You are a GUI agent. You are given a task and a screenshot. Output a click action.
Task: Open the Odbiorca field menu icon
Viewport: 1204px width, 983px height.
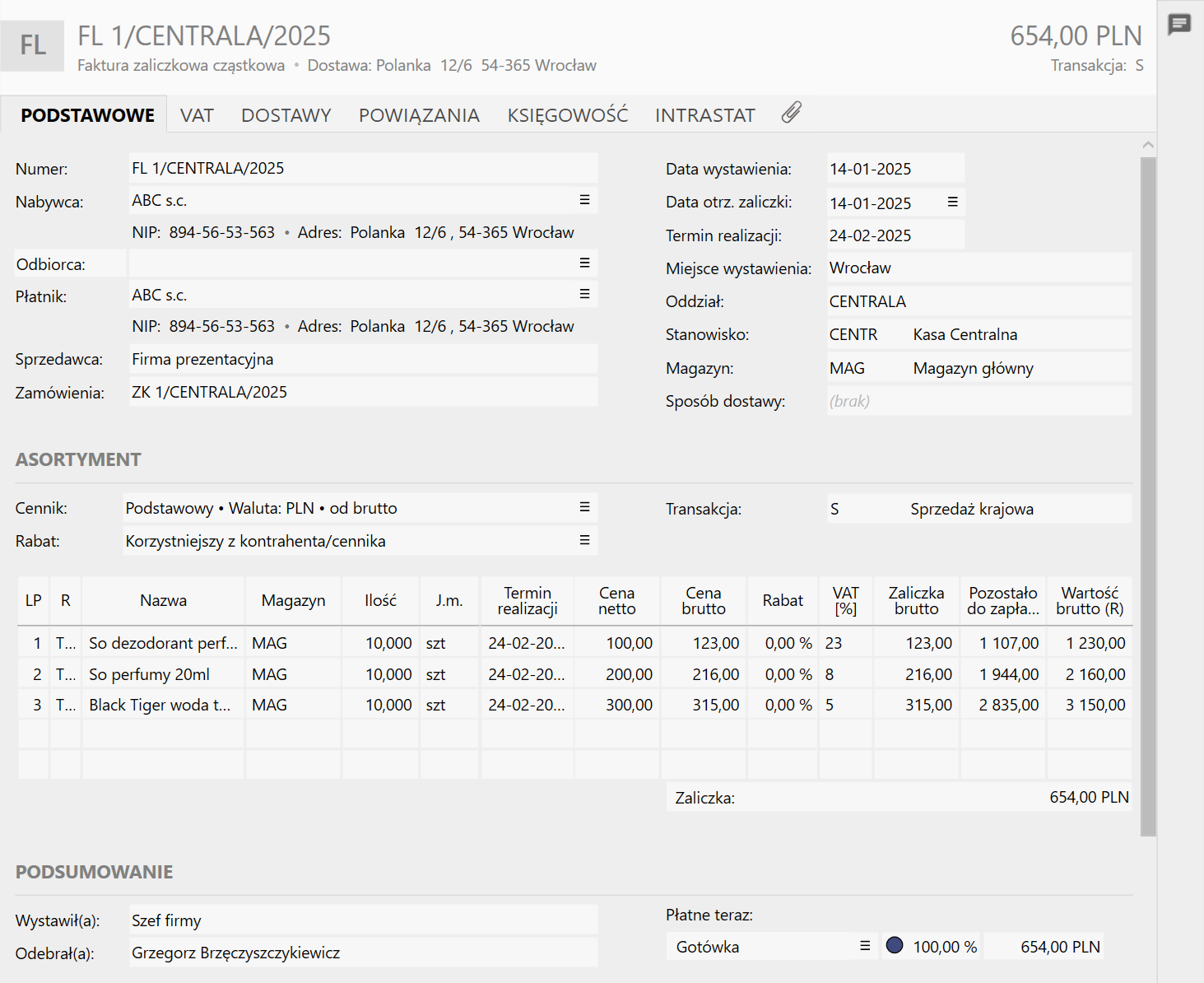(584, 263)
